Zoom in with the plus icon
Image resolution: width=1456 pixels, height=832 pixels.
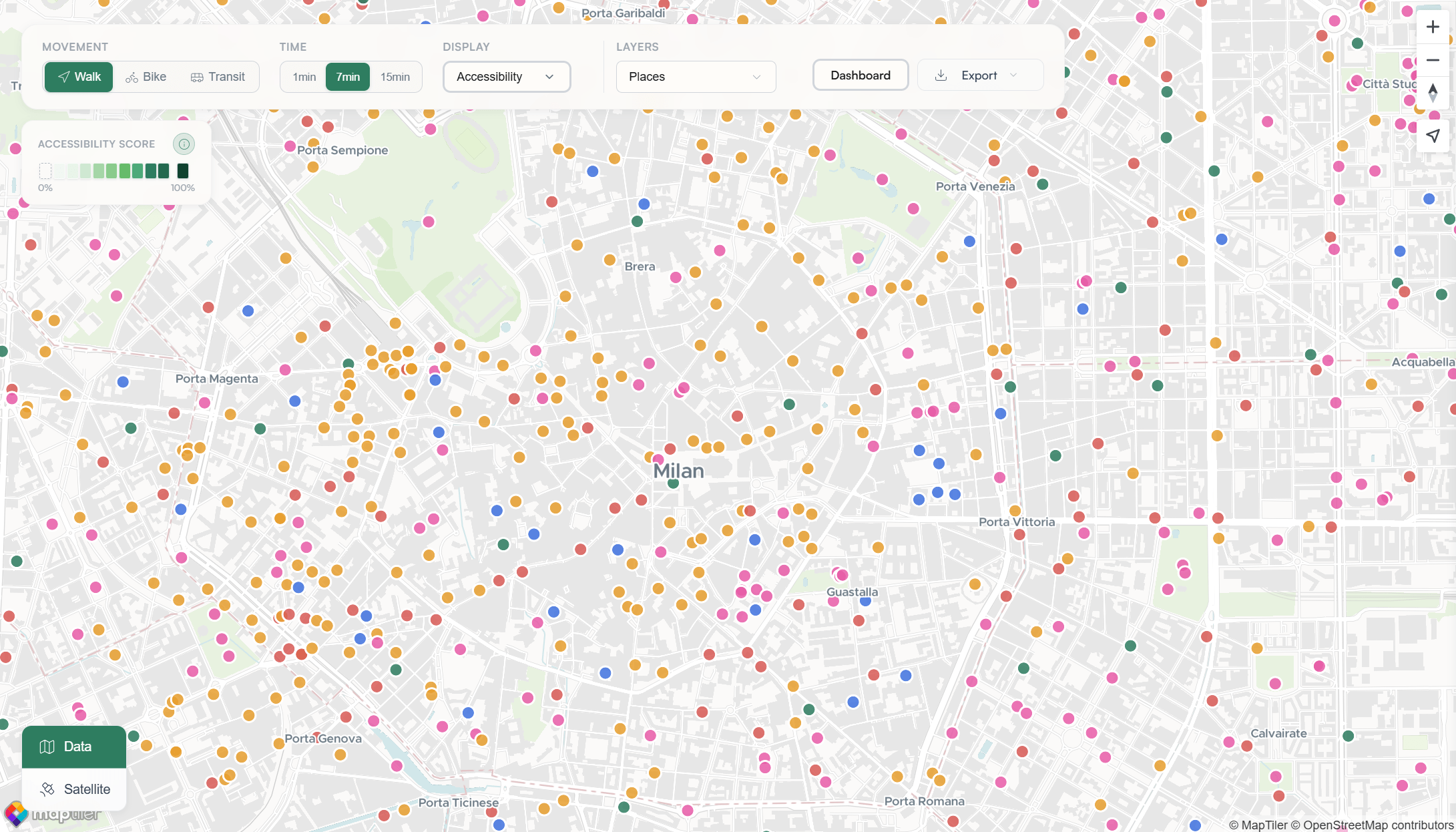click(1433, 27)
